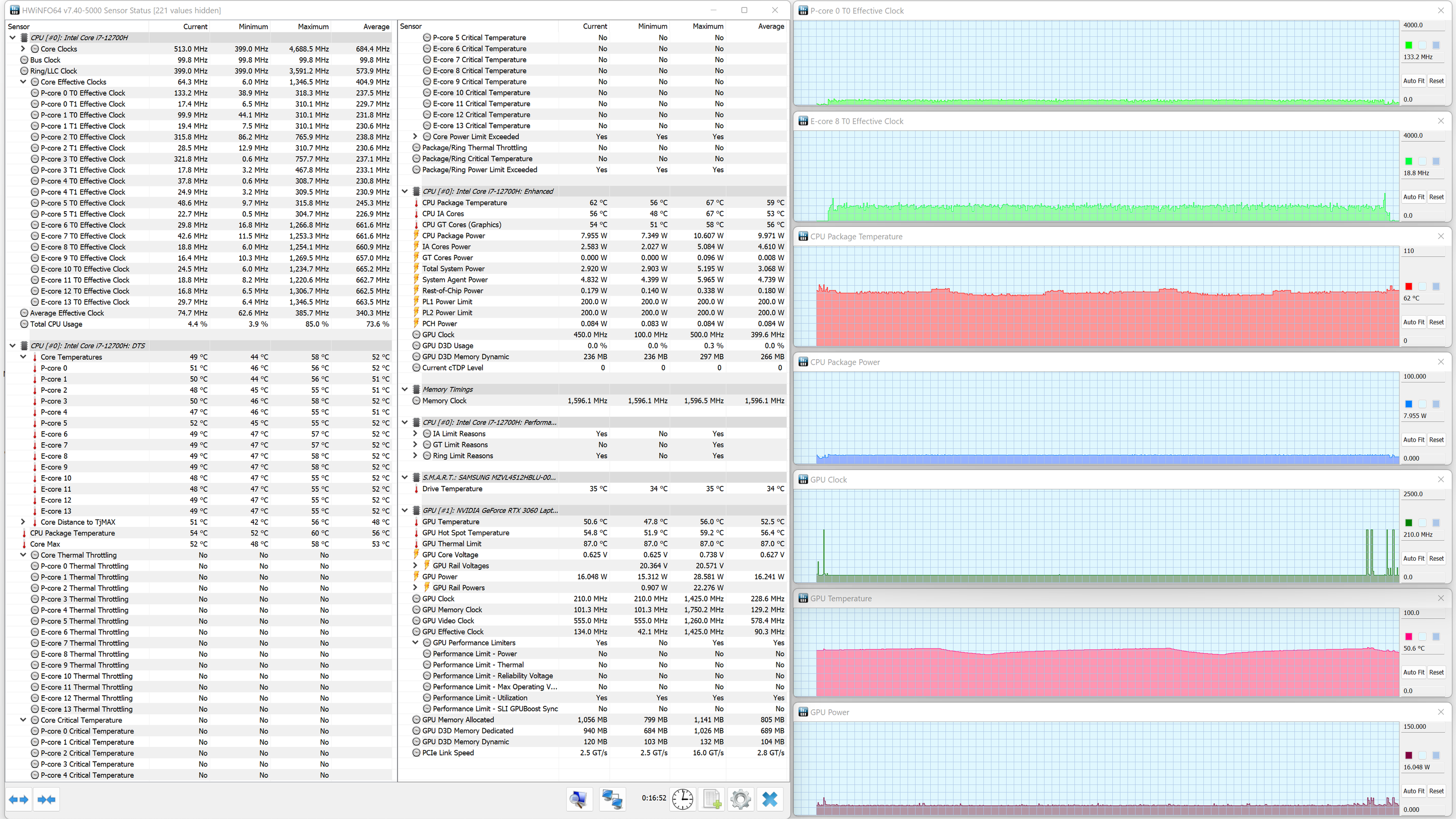Collapse the GPU Performance Limiters group
The height and width of the screenshot is (819, 1456).
tap(415, 643)
